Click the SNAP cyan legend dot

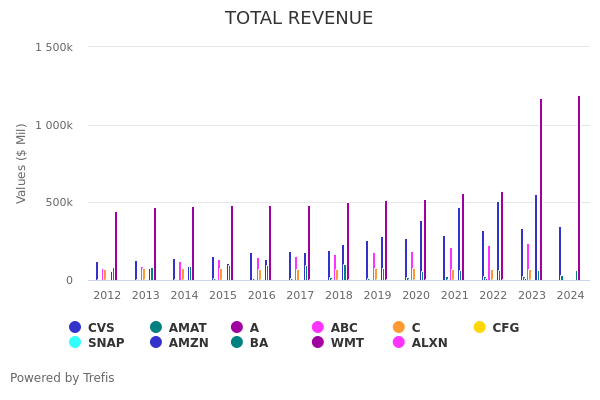[x=75, y=342]
